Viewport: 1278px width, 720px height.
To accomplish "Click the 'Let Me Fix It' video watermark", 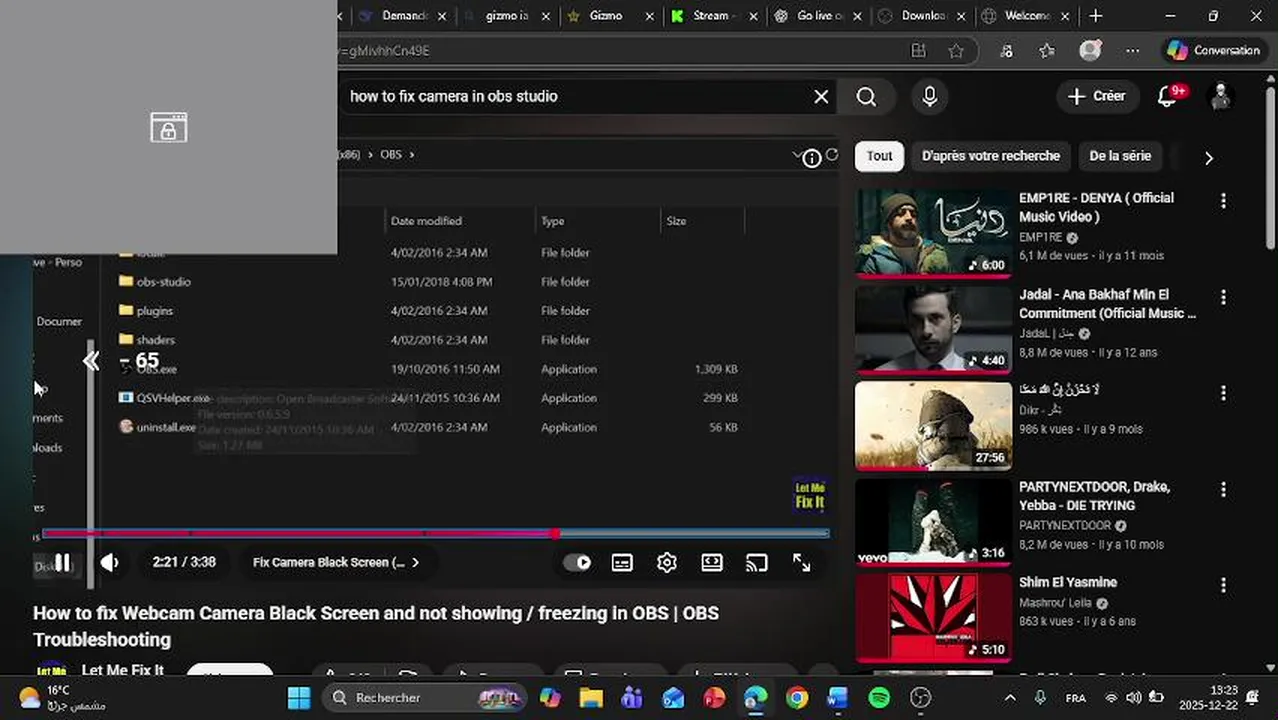I will (809, 495).
